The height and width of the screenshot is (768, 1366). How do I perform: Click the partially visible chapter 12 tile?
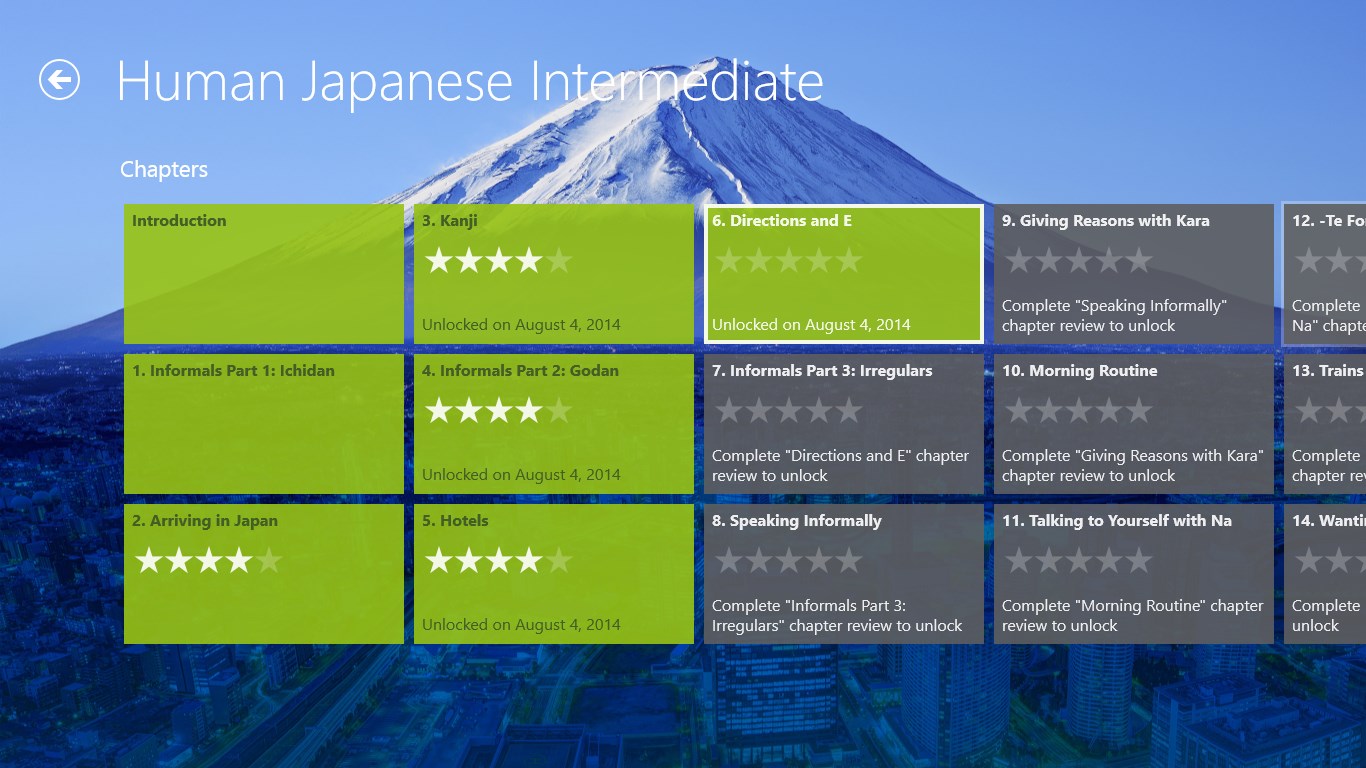tap(1325, 274)
